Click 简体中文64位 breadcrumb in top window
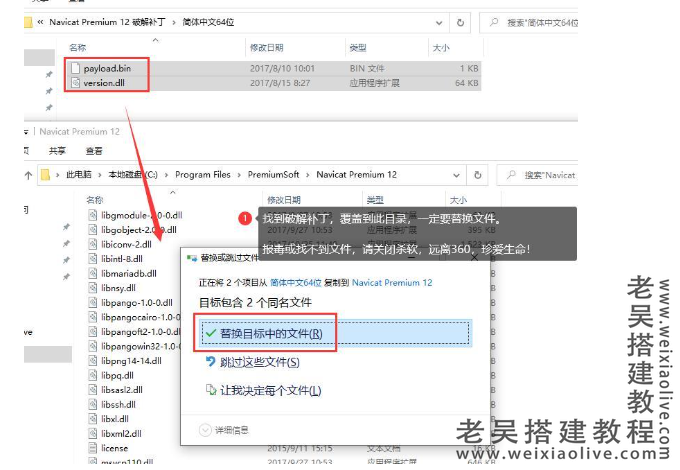680x470 pixels. point(208,22)
